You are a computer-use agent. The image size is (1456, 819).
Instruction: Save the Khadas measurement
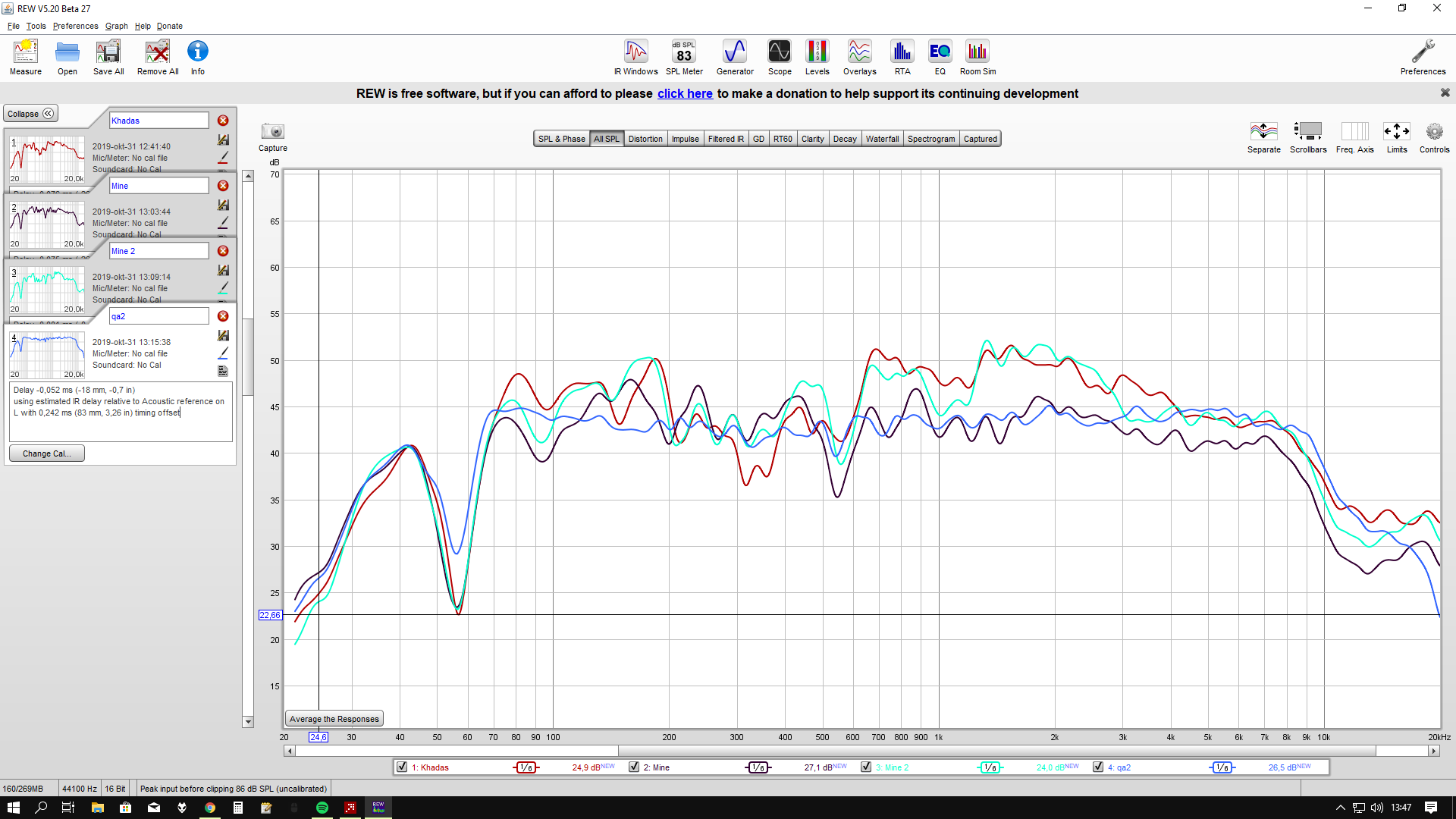click(223, 140)
